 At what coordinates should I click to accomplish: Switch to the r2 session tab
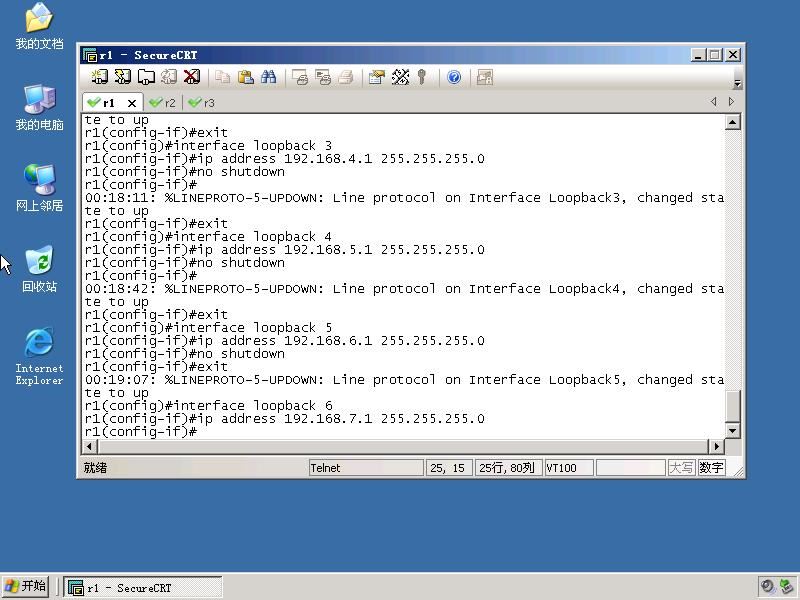coord(163,103)
